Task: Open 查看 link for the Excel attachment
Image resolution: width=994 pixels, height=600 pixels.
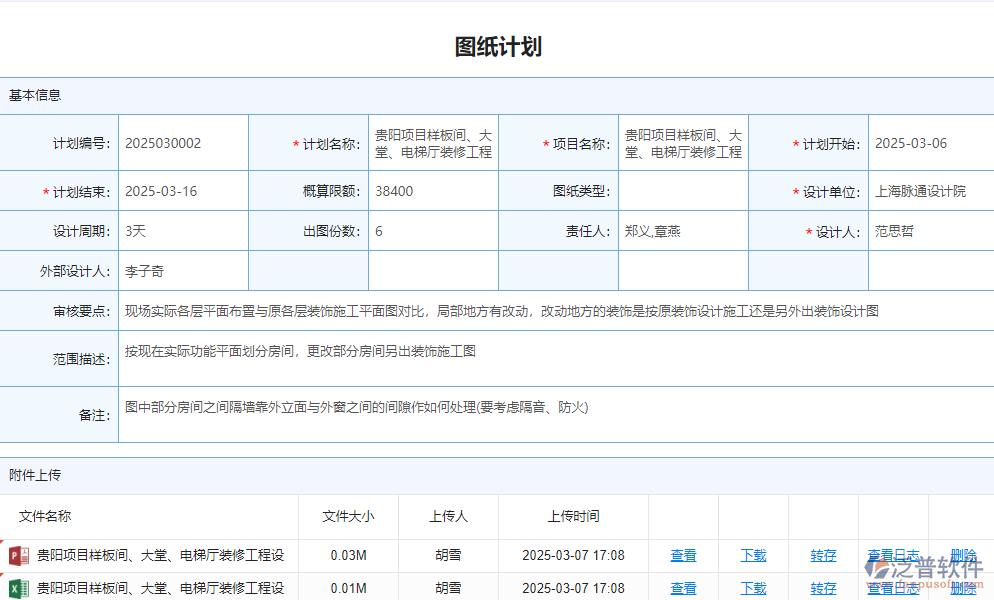Action: [x=683, y=588]
